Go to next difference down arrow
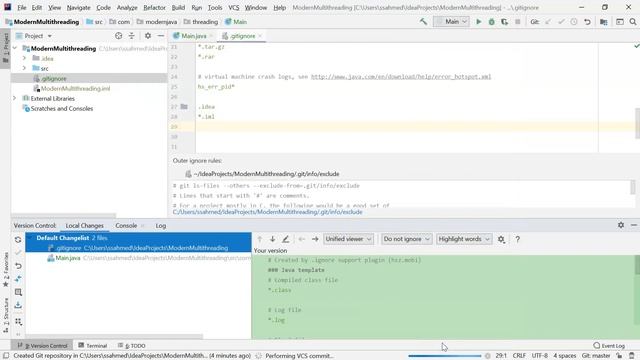The height and width of the screenshot is (360, 640). (272, 239)
